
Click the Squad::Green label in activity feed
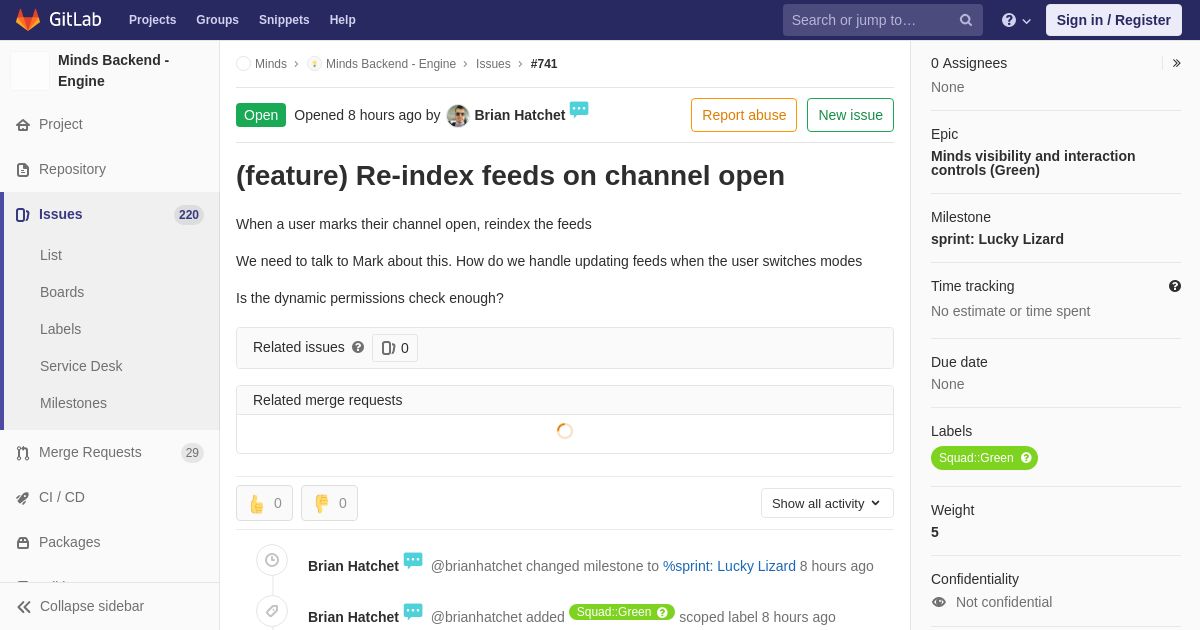tap(622, 612)
